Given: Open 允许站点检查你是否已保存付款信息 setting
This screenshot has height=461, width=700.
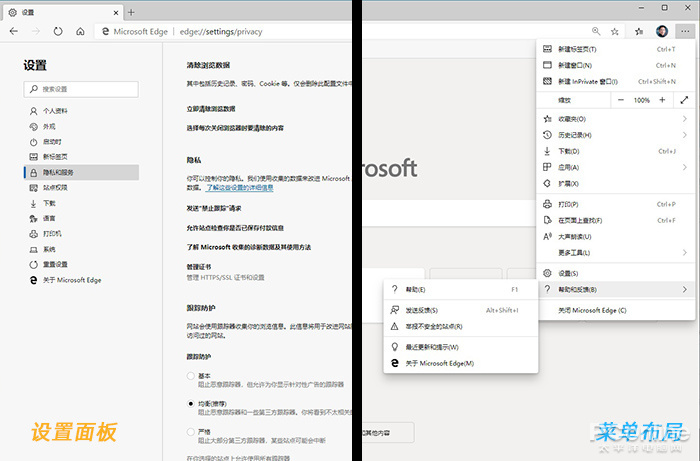Looking at the screenshot, I should coord(235,228).
